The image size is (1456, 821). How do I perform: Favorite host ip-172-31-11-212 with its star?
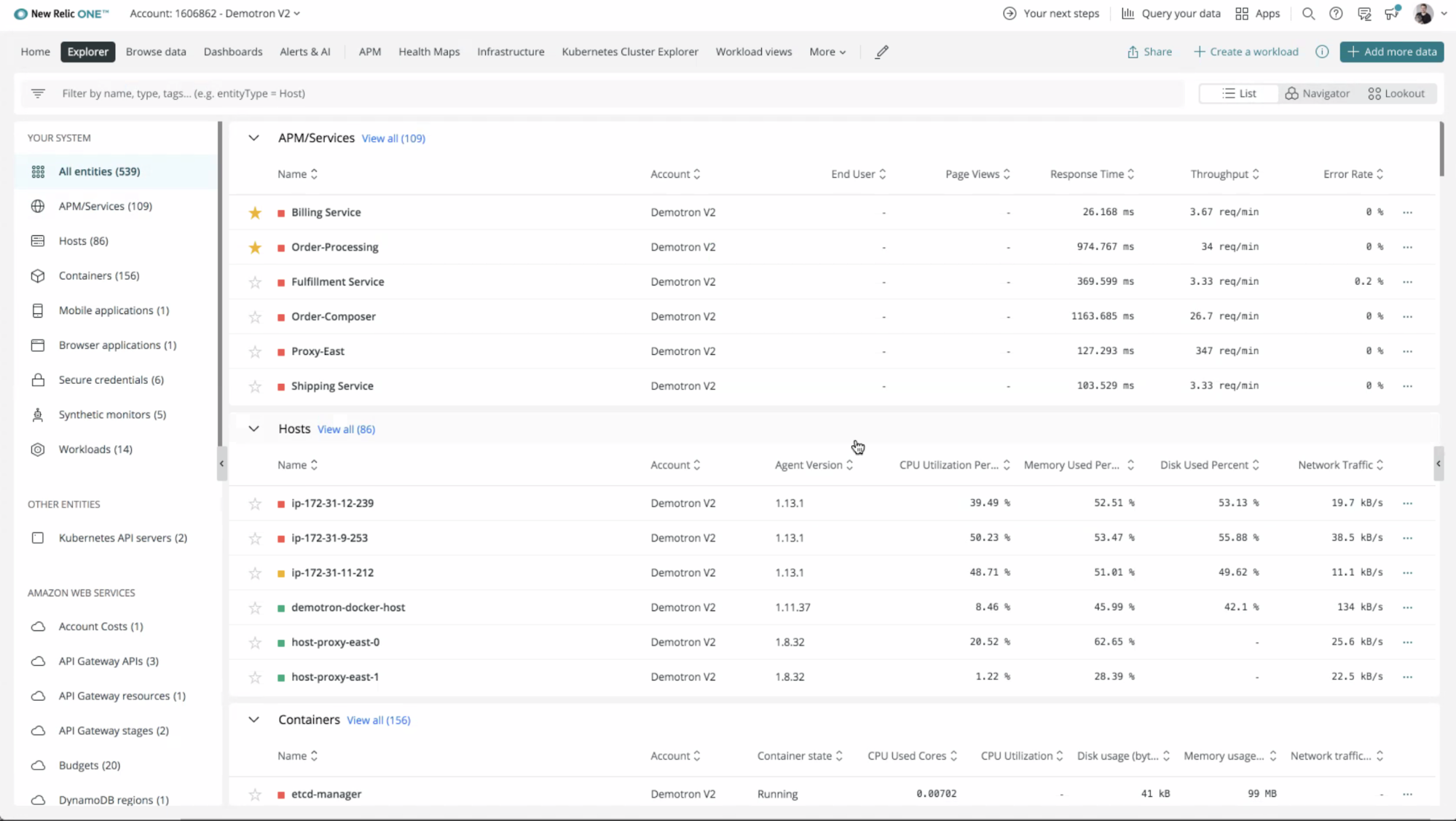click(255, 573)
